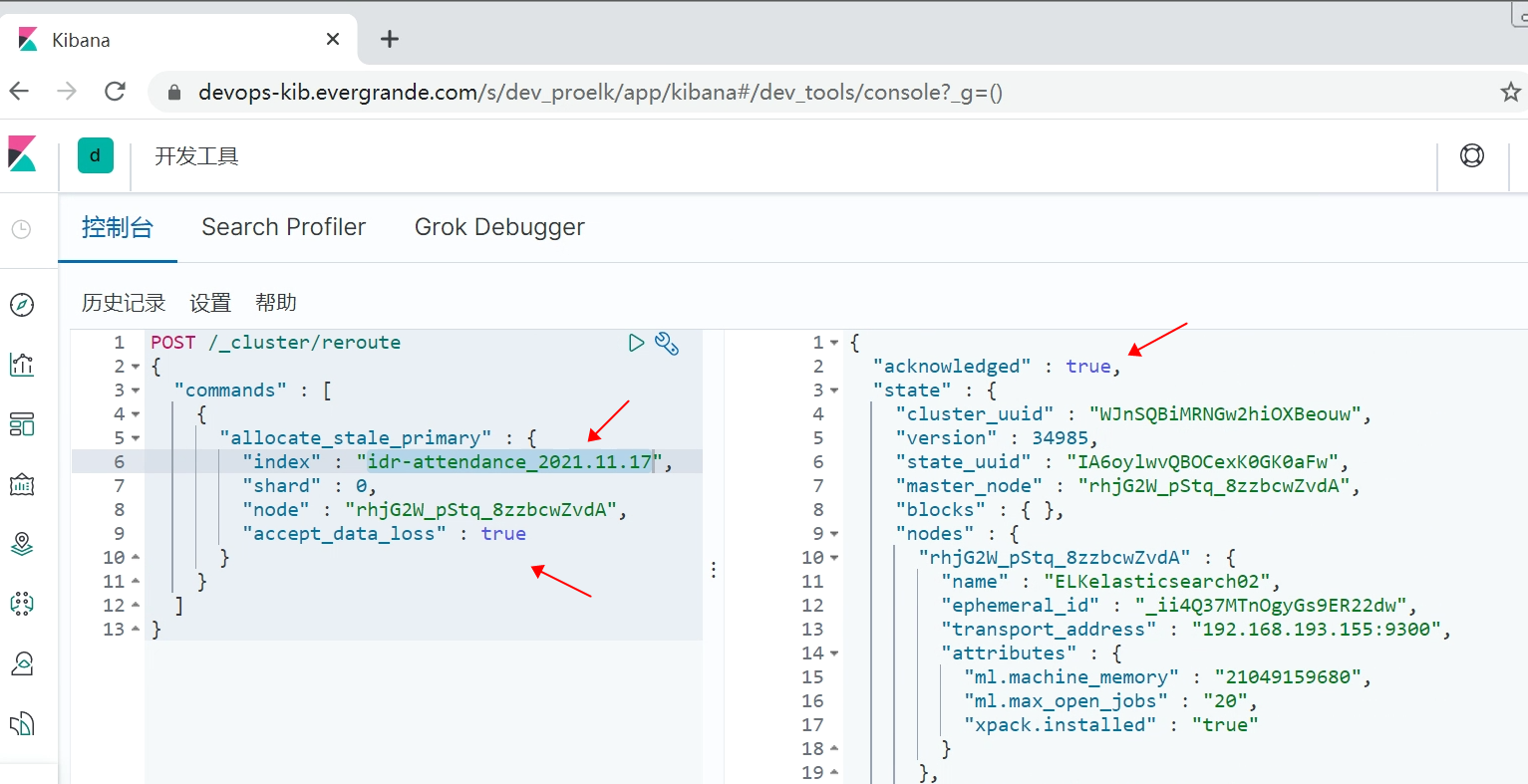Click "commands" : [ line in request
This screenshot has height=784, width=1528.
[x=253, y=391]
